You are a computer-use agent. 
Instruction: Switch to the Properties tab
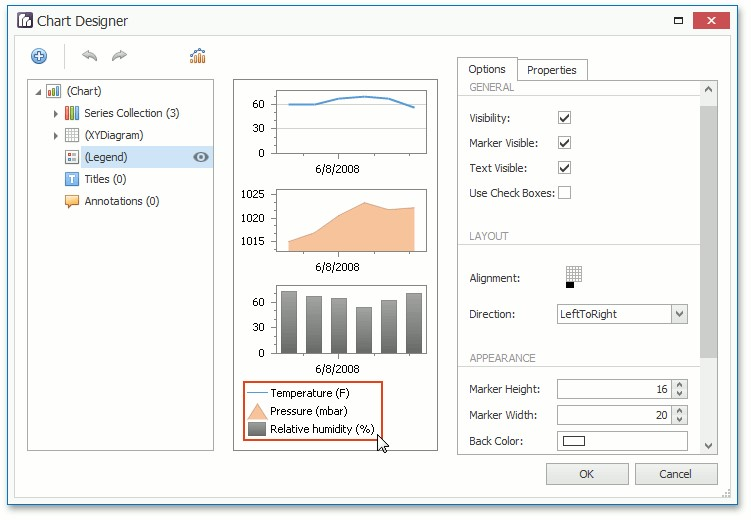pos(552,70)
